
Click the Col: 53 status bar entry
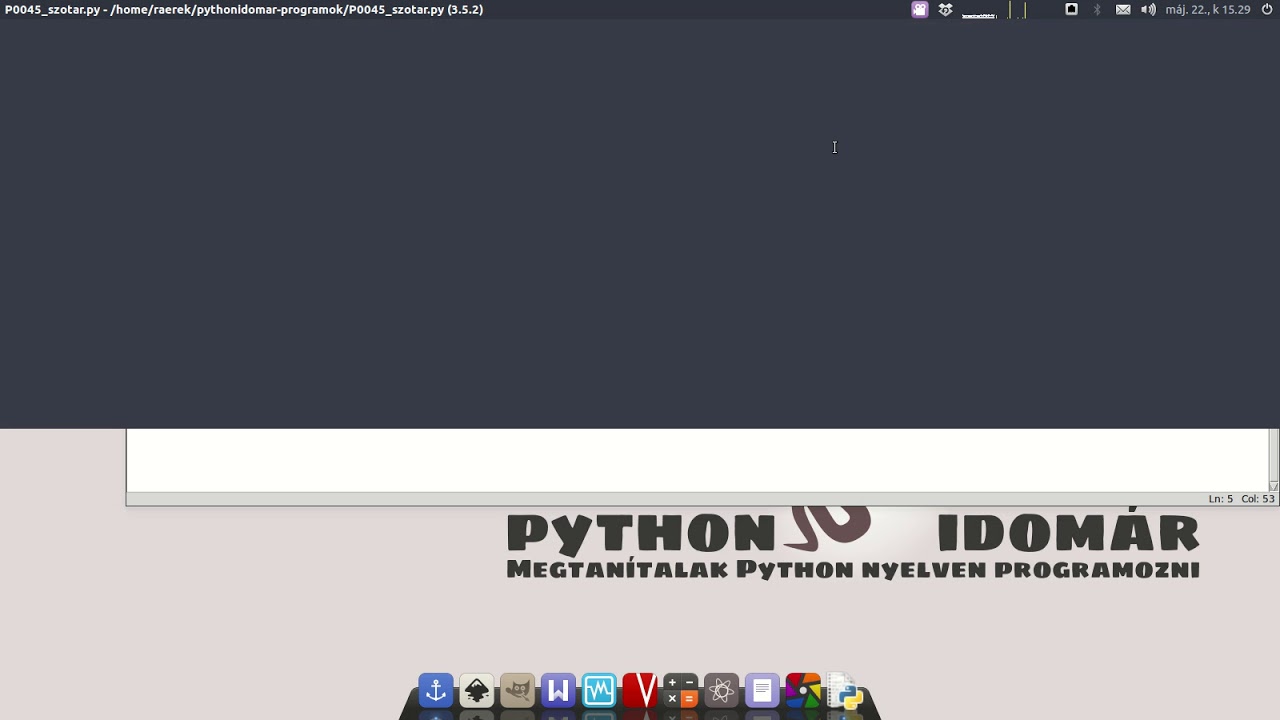pyautogui.click(x=1258, y=499)
